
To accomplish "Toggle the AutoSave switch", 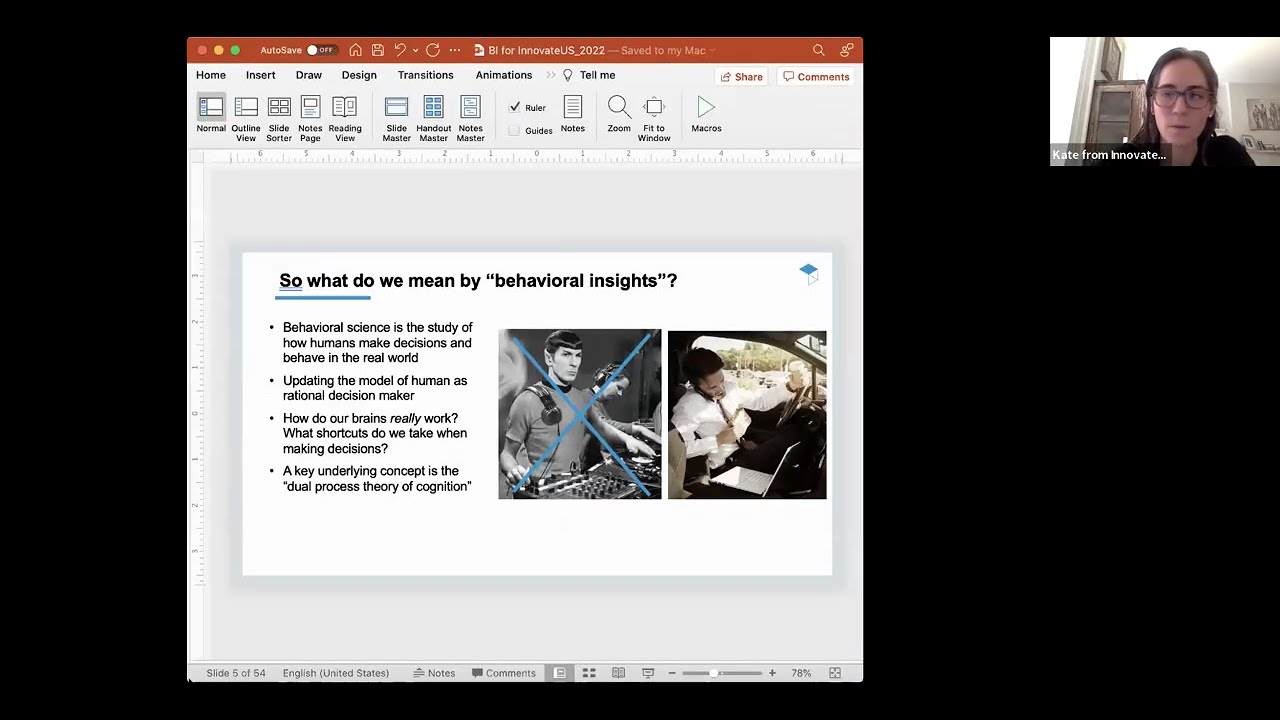I will click(x=320, y=50).
